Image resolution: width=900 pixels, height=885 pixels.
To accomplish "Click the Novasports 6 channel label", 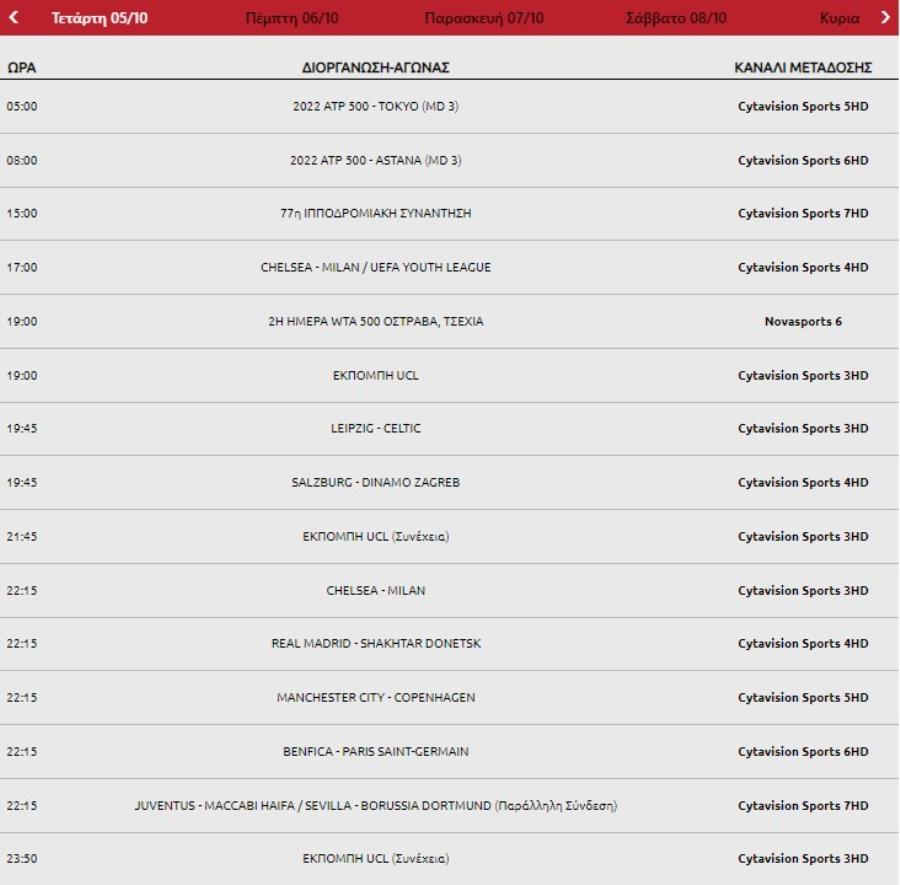I will tap(803, 321).
